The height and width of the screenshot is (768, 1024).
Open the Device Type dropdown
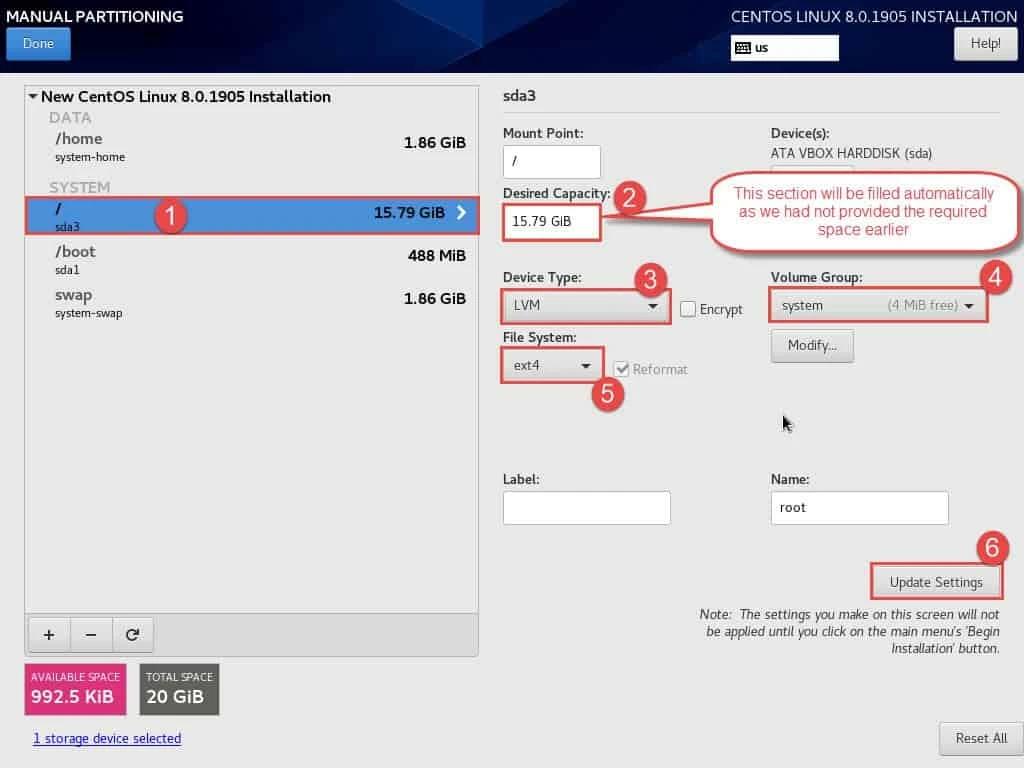point(585,304)
